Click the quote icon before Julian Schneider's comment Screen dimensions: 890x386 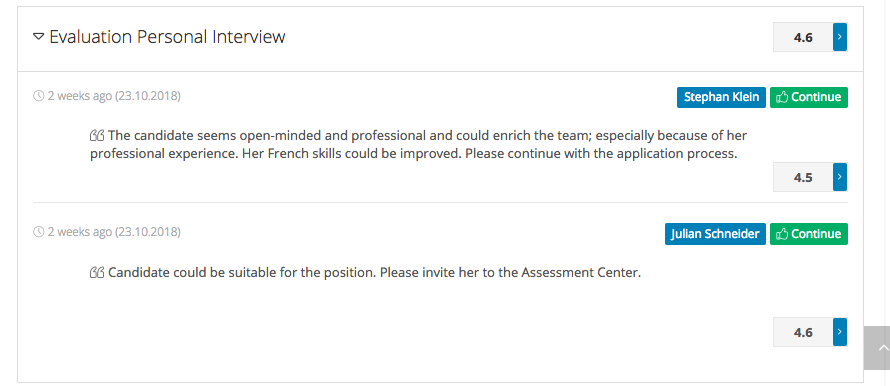pyautogui.click(x=97, y=272)
